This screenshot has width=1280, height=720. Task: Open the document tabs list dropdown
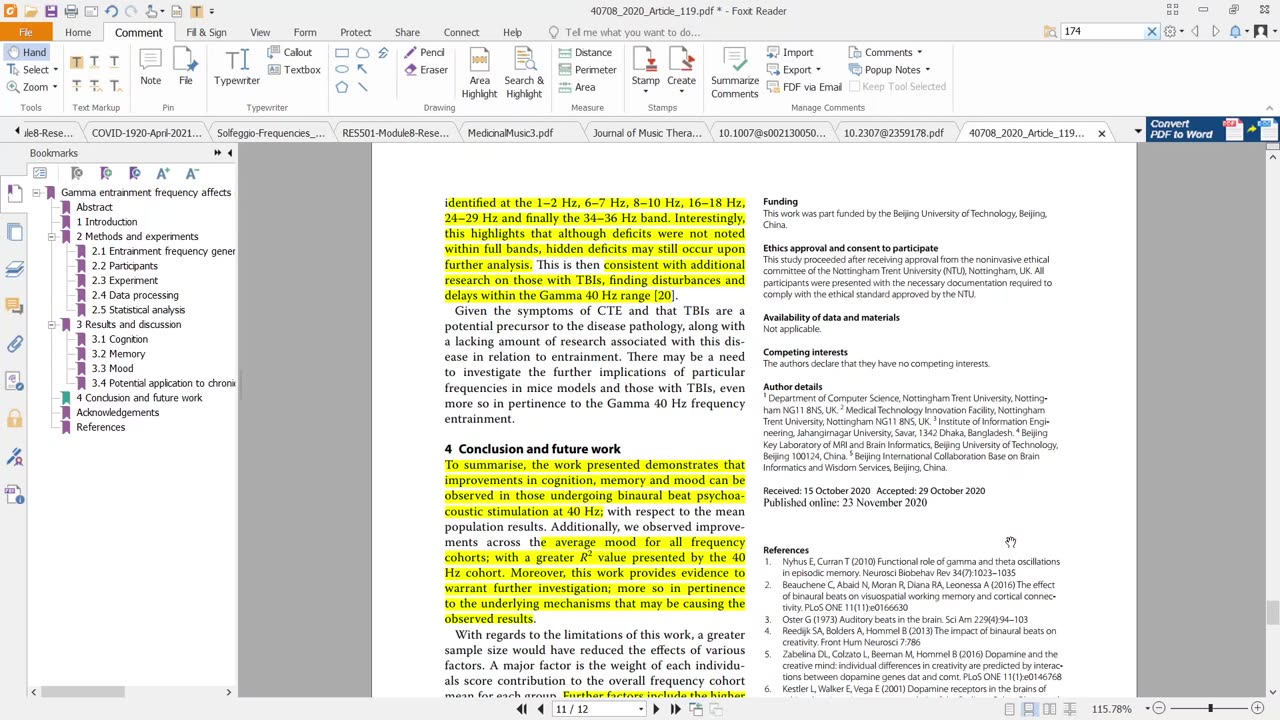click(x=1137, y=132)
